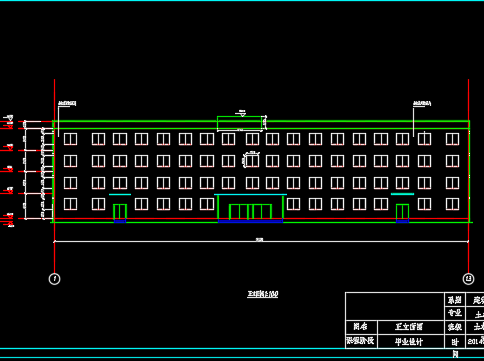Viewport: 484px width, 361px height.
Task: Select the dimensioned window above the main entrance
Action: (252, 161)
